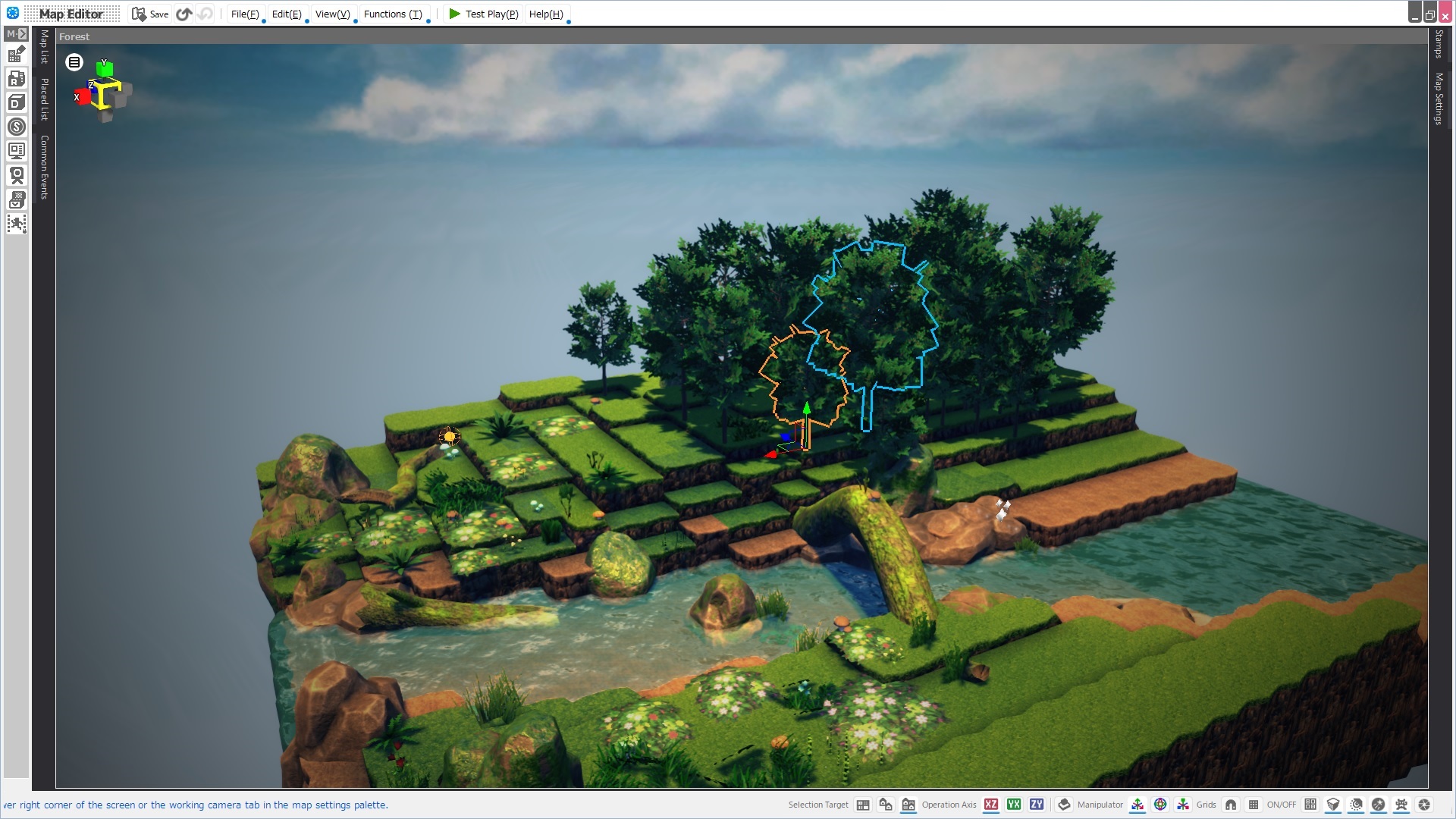Click the viewport hamburger menu button

point(74,62)
